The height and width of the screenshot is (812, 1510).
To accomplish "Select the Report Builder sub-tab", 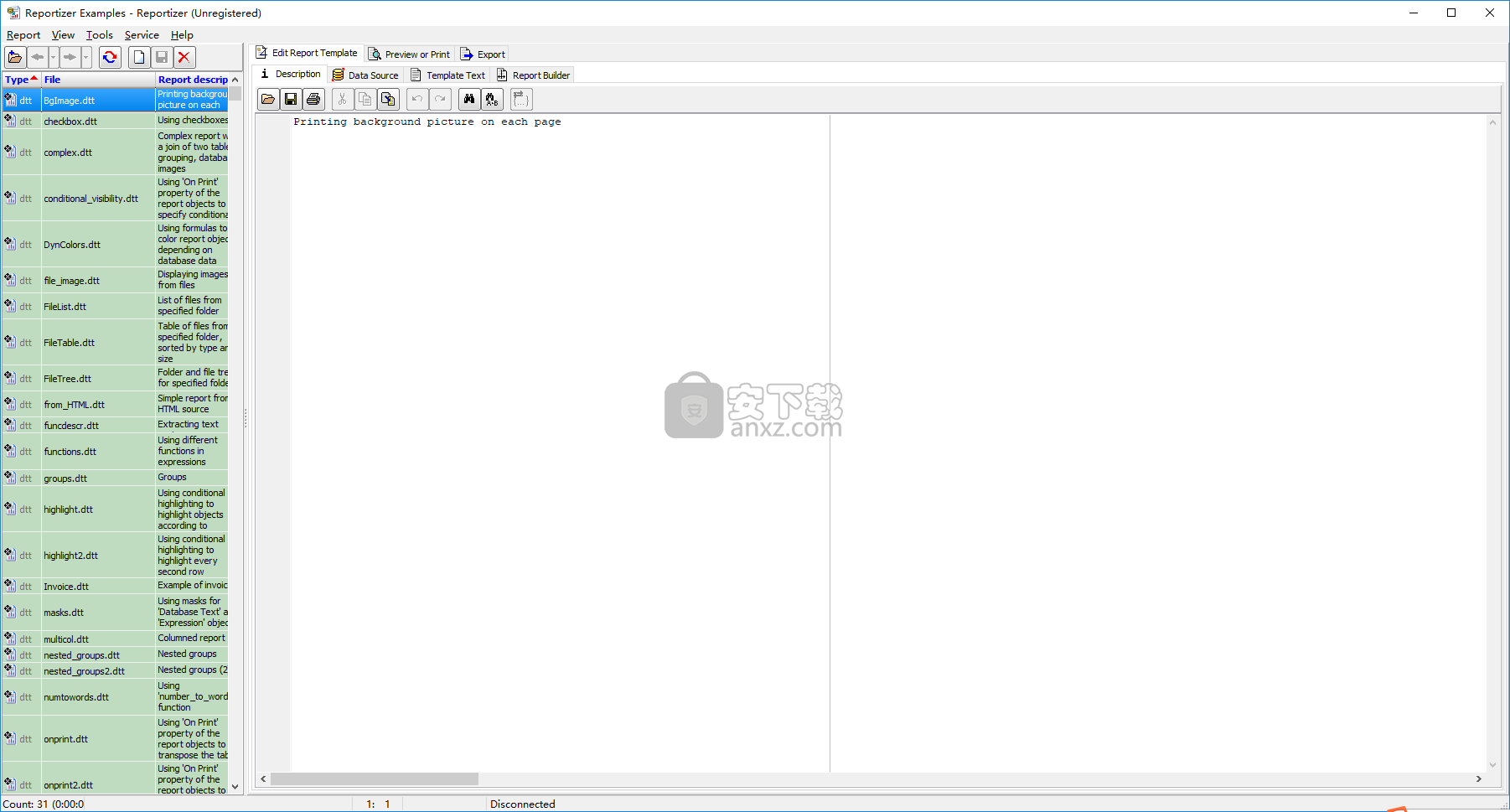I will click(x=533, y=75).
